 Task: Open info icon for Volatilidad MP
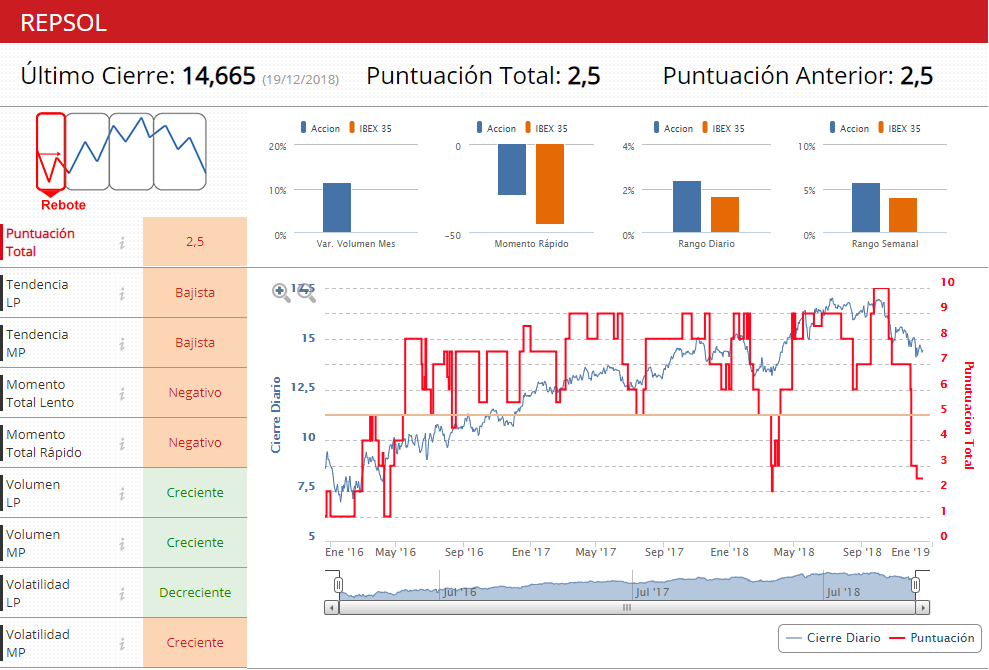click(x=122, y=643)
